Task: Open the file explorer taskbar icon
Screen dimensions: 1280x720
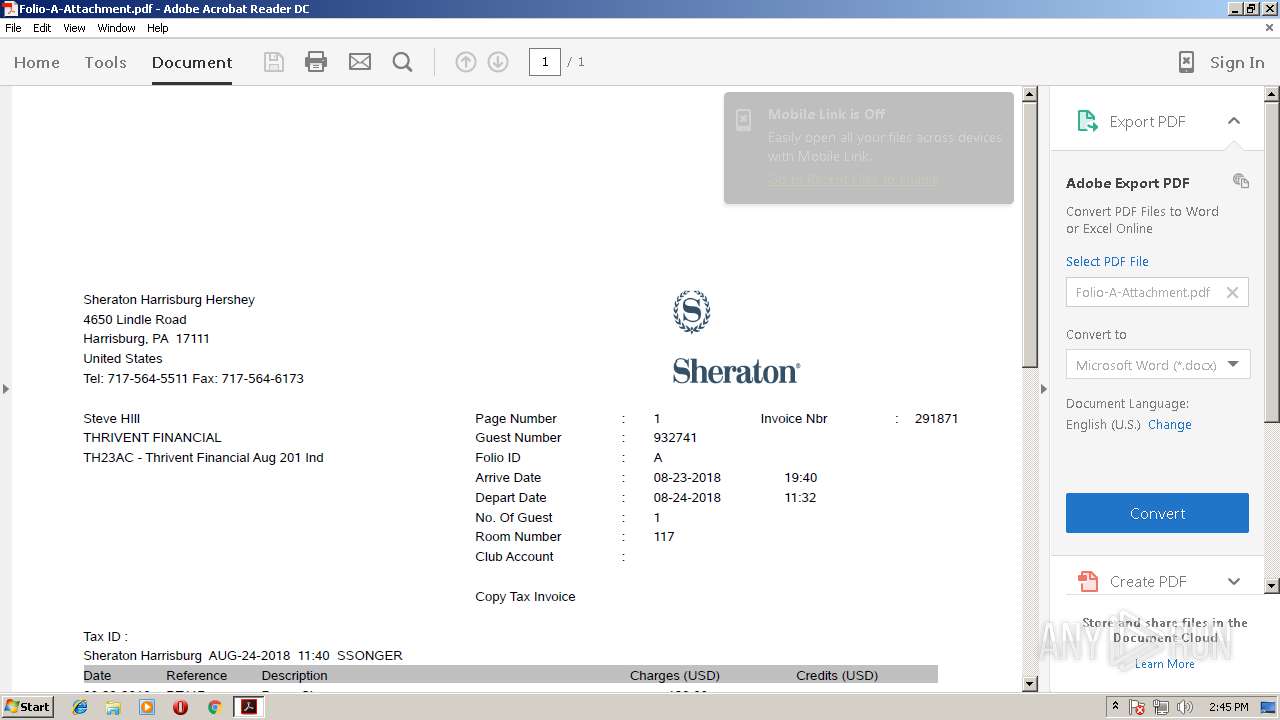Action: 113,707
